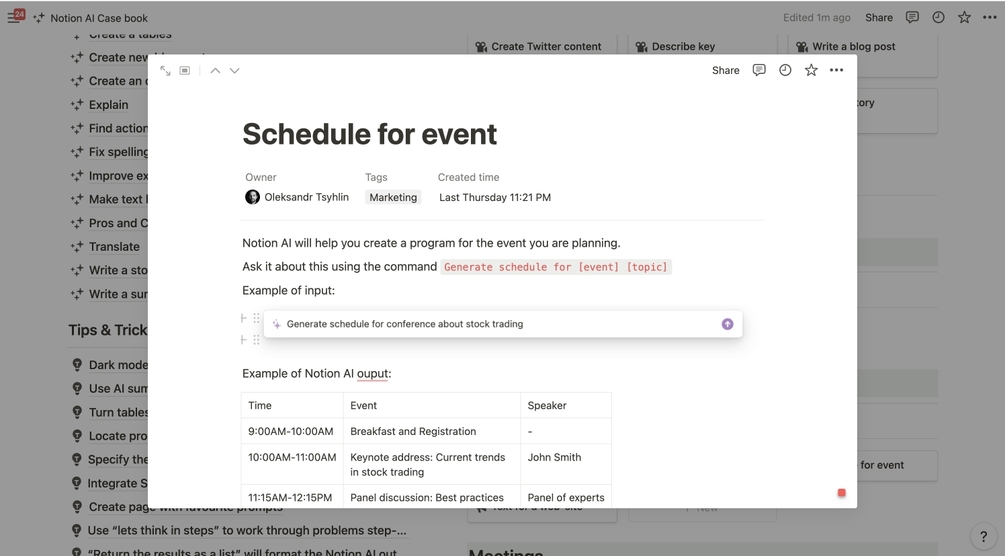Click sparkle icon beside Translate

click(x=77, y=246)
